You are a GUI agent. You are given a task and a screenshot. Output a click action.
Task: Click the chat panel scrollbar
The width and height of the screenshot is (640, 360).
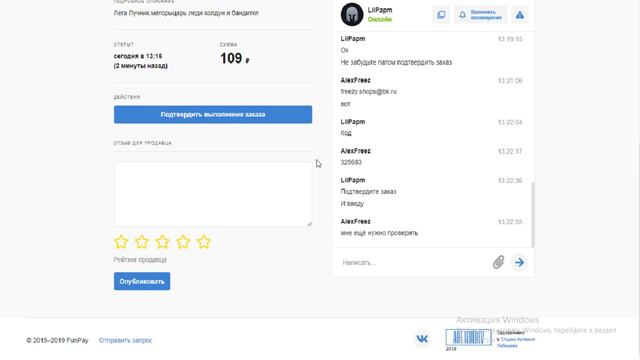(532, 214)
